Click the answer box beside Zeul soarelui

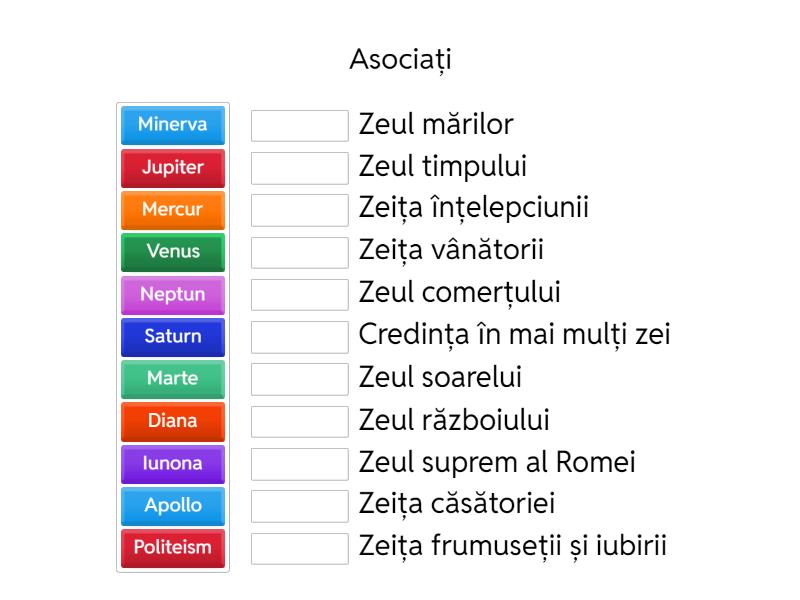300,378
